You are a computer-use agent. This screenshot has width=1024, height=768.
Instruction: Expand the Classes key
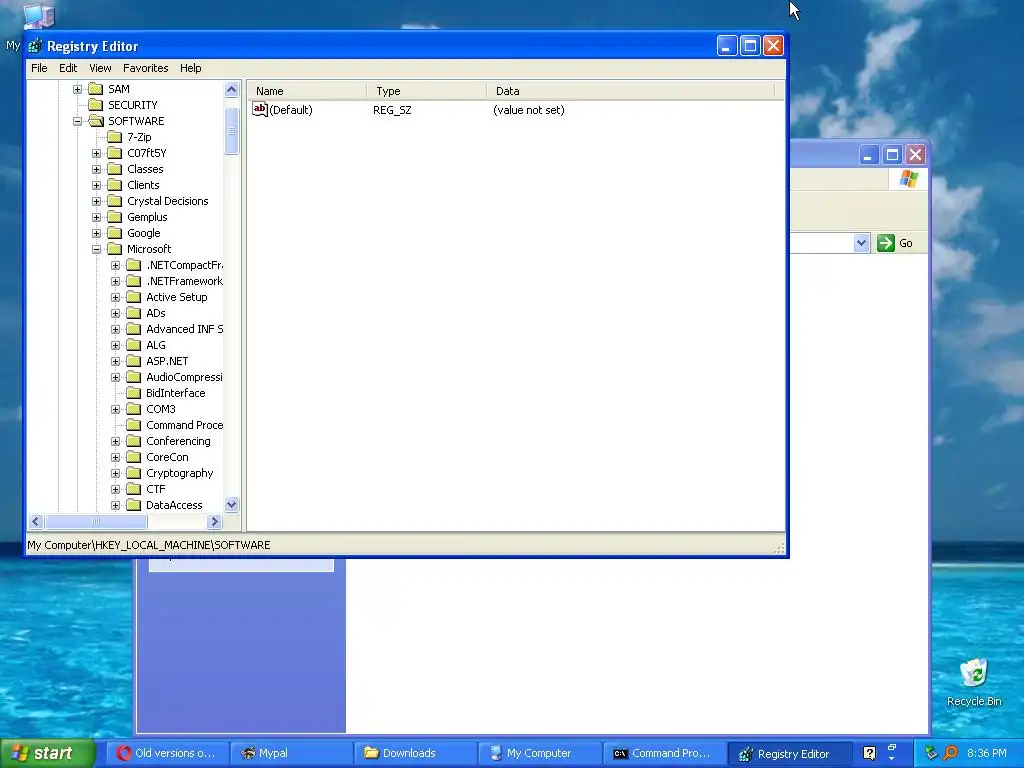point(97,169)
